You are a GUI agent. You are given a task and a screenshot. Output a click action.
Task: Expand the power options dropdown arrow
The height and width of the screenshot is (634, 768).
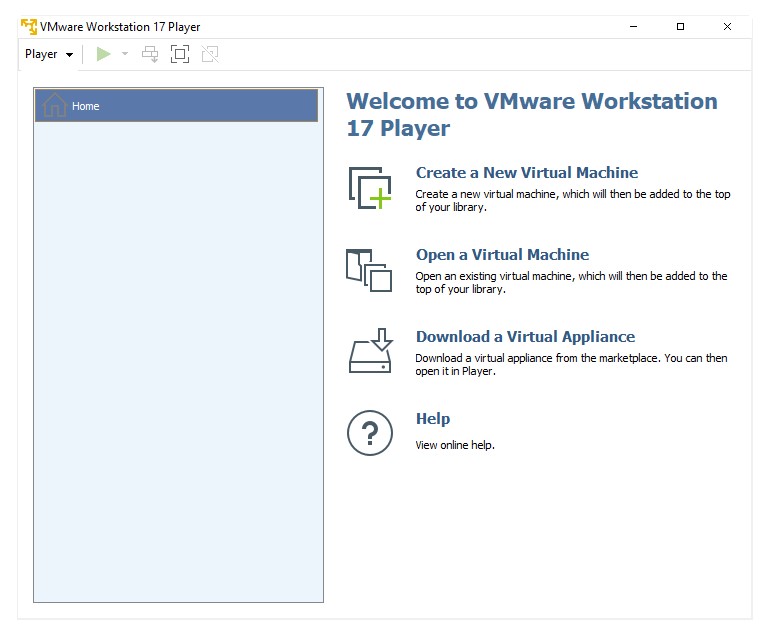[125, 54]
